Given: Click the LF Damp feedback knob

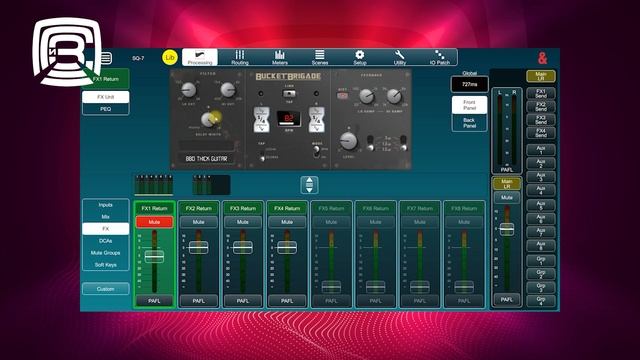Looking at the screenshot, I should (x=366, y=96).
